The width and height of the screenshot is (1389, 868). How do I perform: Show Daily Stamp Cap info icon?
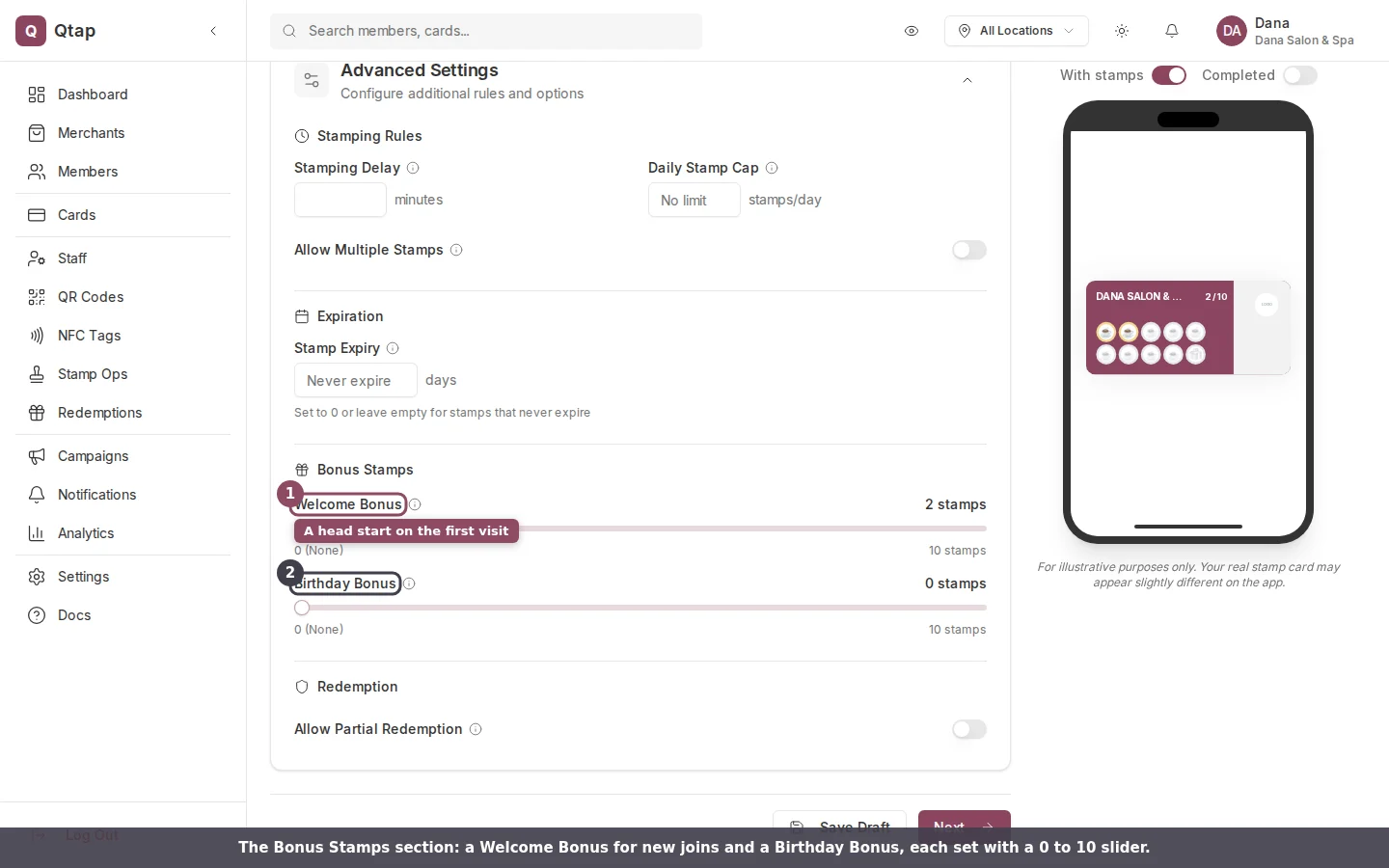coord(772,168)
